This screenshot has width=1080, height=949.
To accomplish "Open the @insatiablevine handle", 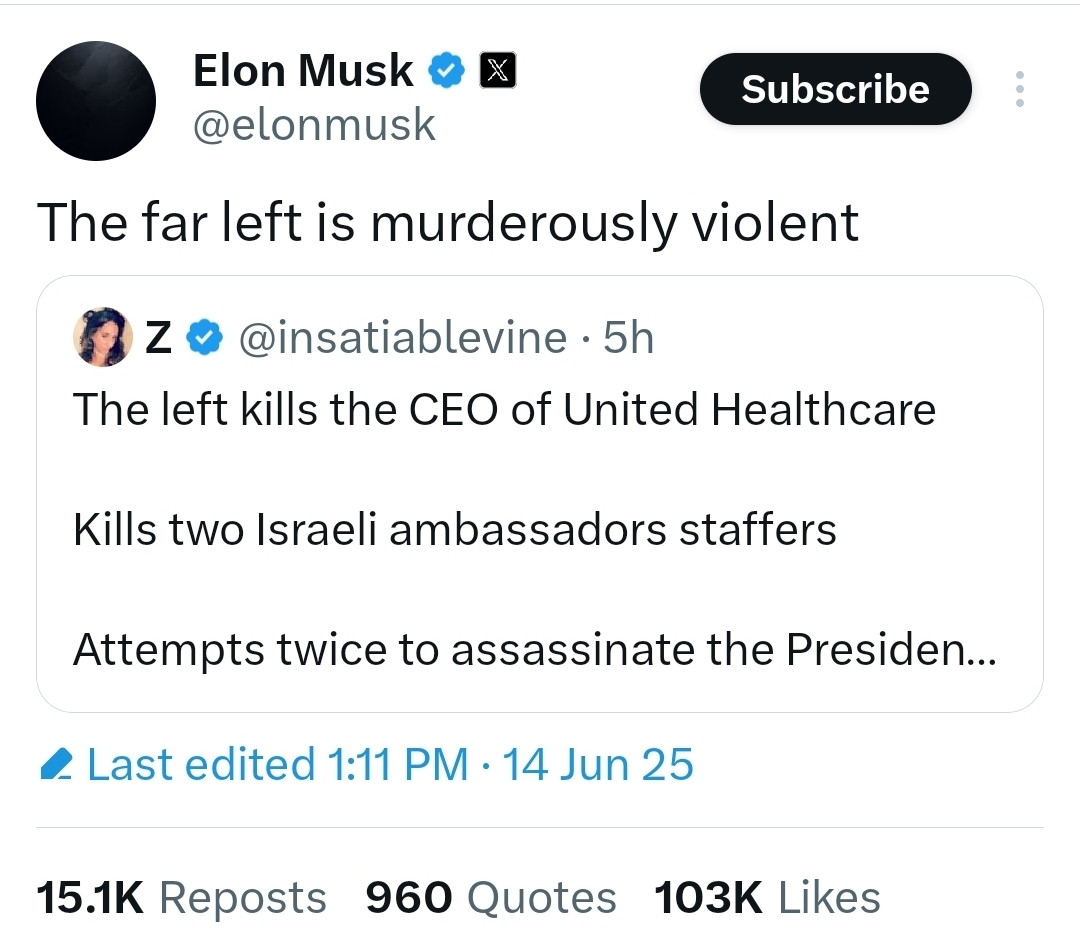I will tap(402, 339).
